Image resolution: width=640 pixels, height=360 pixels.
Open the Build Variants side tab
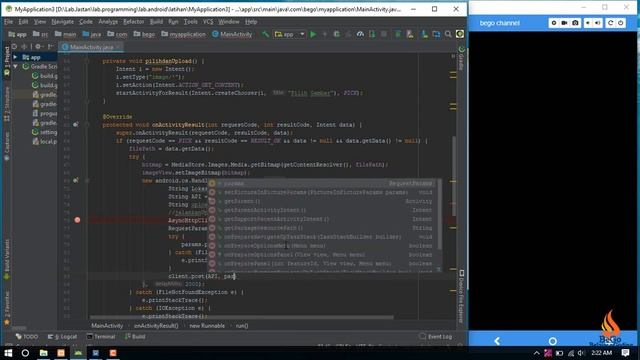(7, 259)
